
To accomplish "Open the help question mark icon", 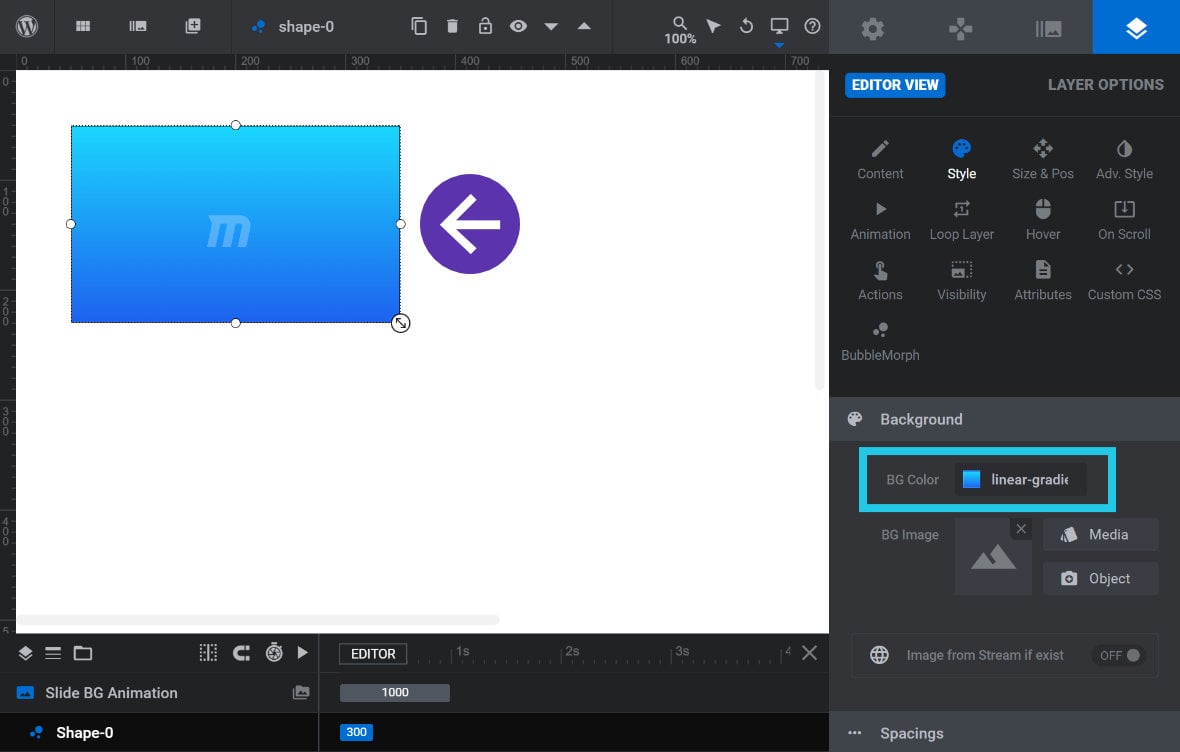I will [812, 26].
